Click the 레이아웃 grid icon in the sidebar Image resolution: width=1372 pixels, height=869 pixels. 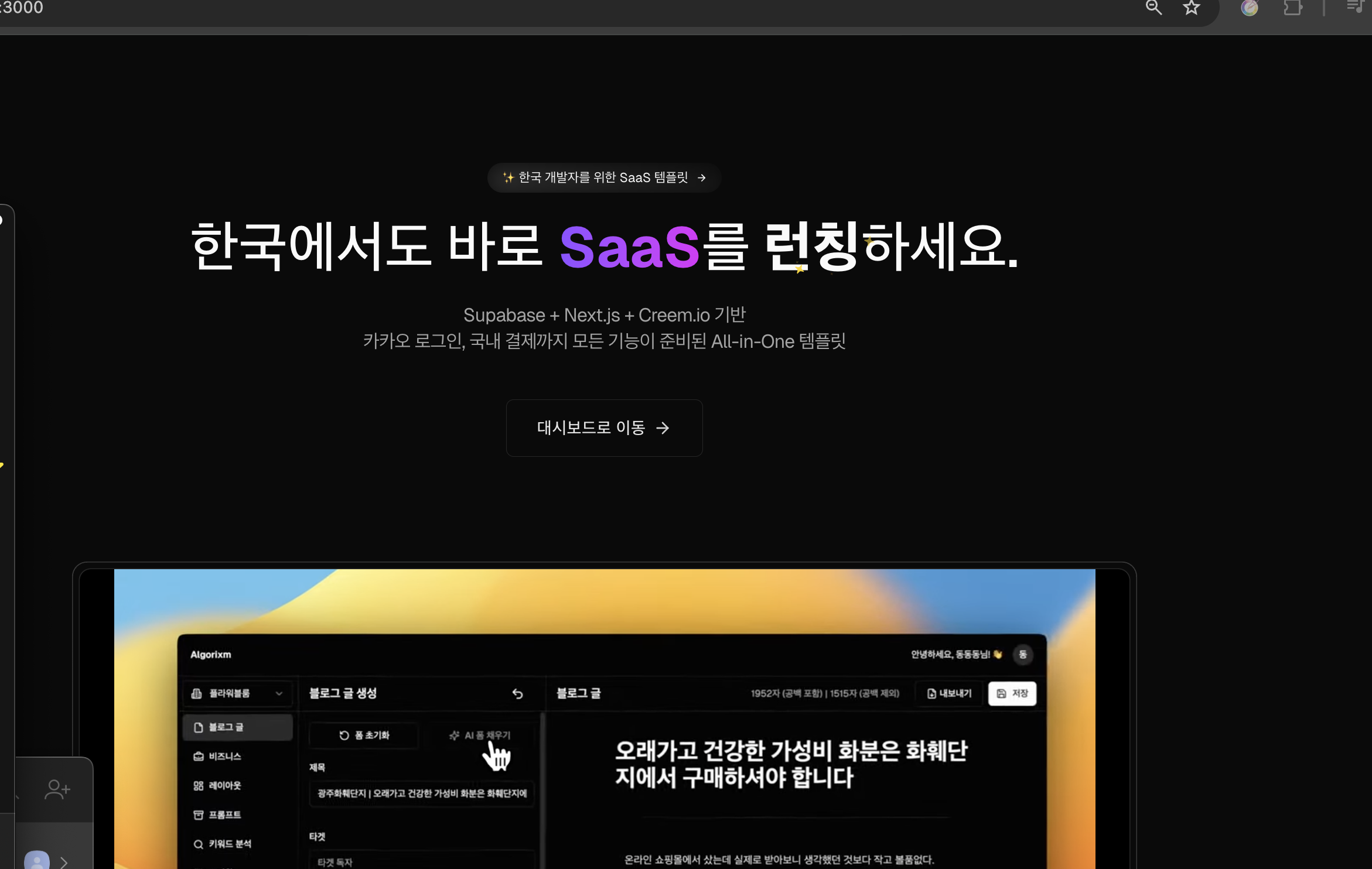click(x=197, y=785)
